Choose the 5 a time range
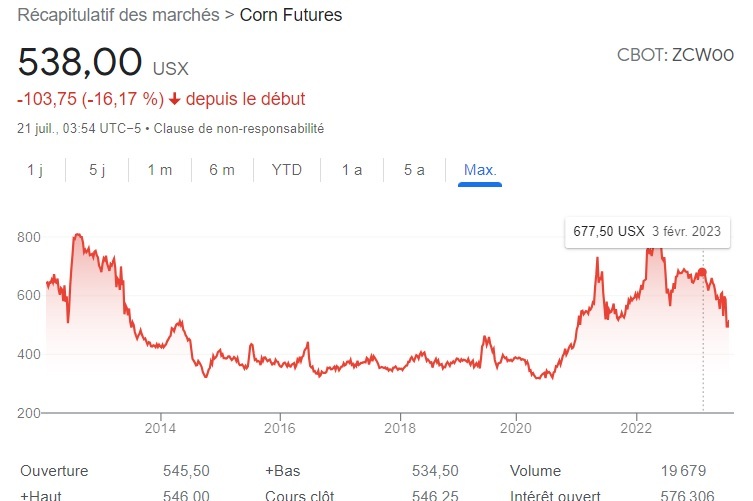753x501 pixels. click(414, 170)
